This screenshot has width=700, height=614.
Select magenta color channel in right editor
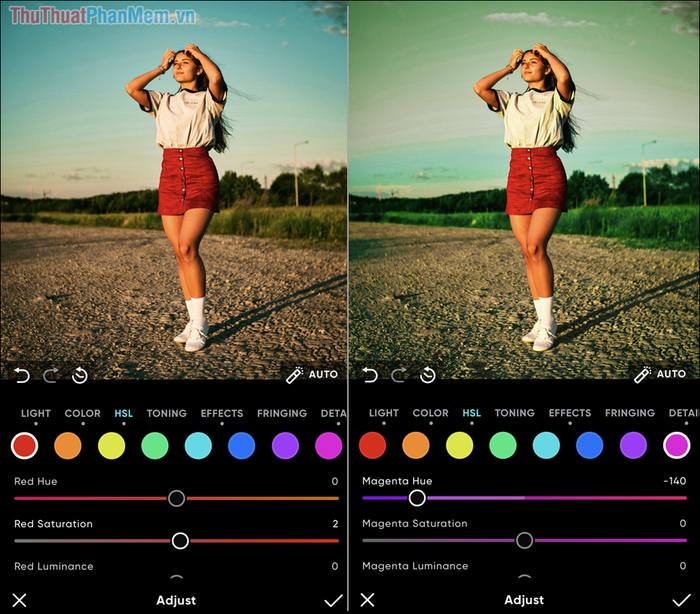click(677, 445)
